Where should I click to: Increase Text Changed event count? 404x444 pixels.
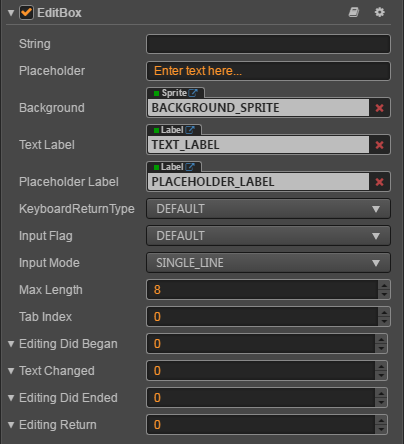381,366
